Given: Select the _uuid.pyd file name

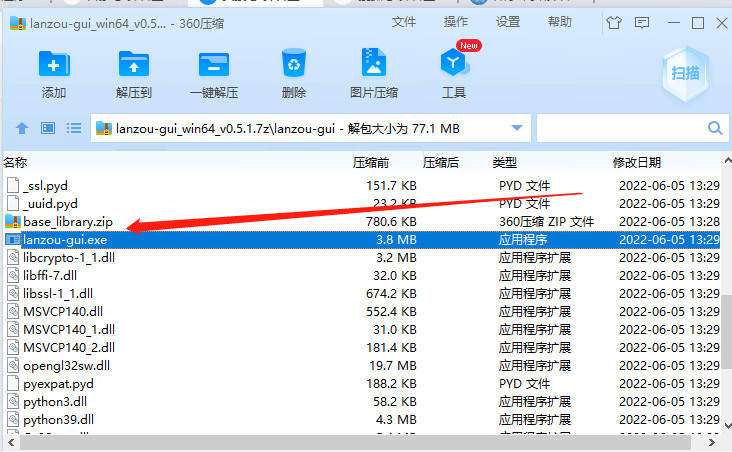Looking at the screenshot, I should pyautogui.click(x=50, y=204).
